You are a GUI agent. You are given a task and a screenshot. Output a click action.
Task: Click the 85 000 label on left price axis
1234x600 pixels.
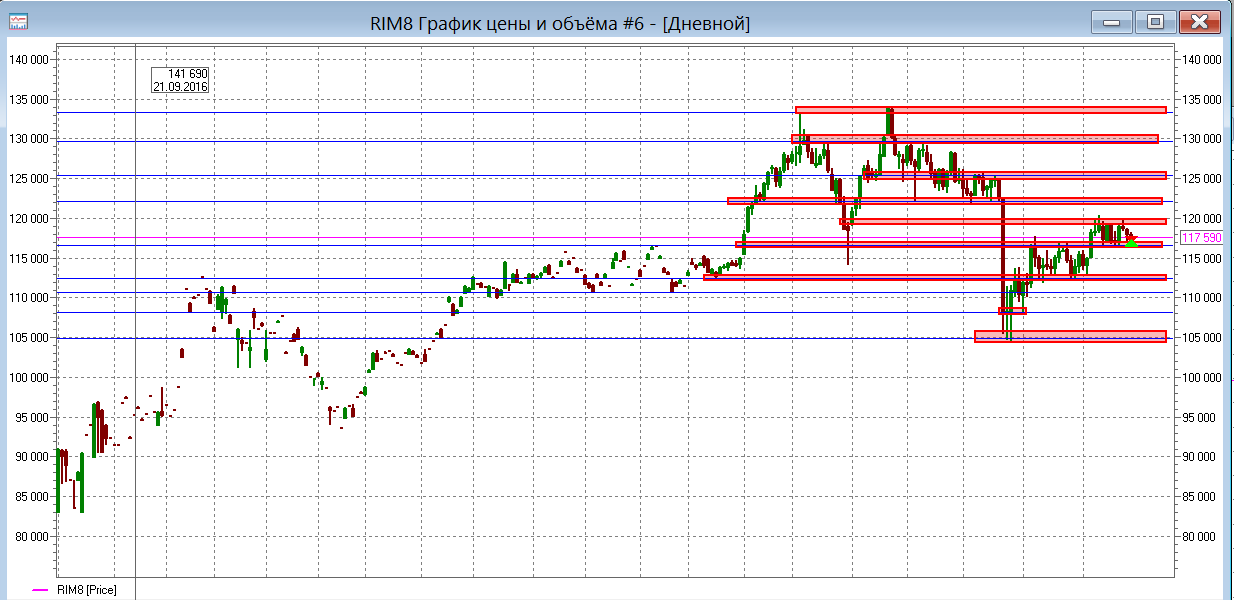(x=31, y=496)
